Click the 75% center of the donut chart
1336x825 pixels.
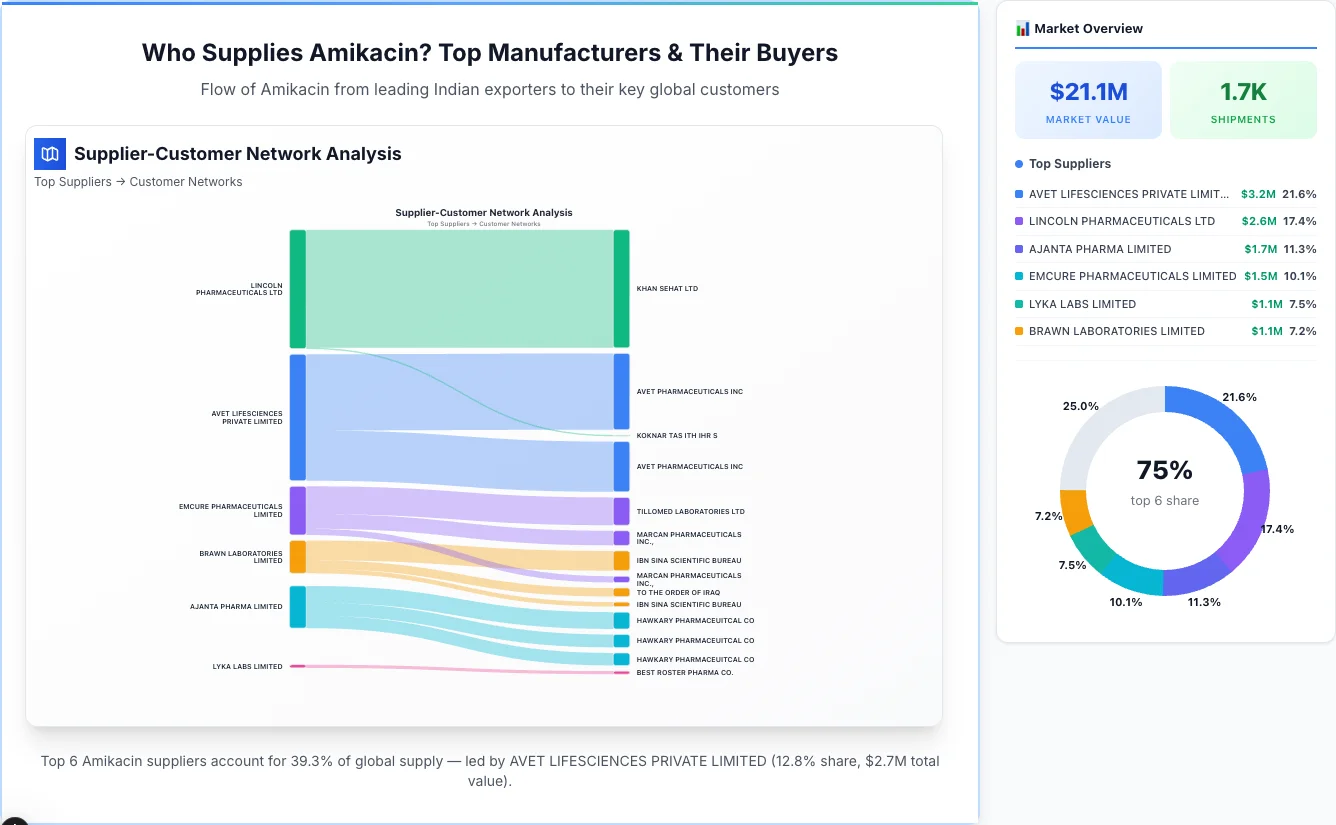point(1164,469)
